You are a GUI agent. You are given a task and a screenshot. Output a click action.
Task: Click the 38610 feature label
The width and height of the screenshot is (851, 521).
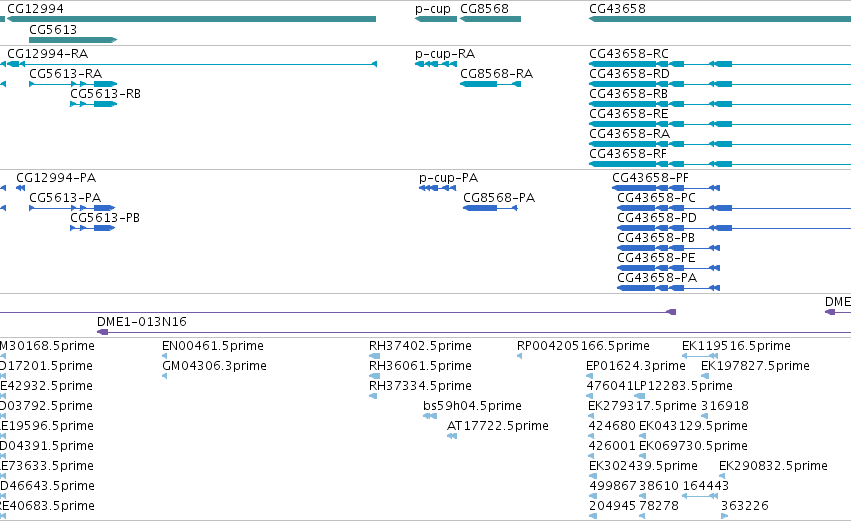click(659, 487)
